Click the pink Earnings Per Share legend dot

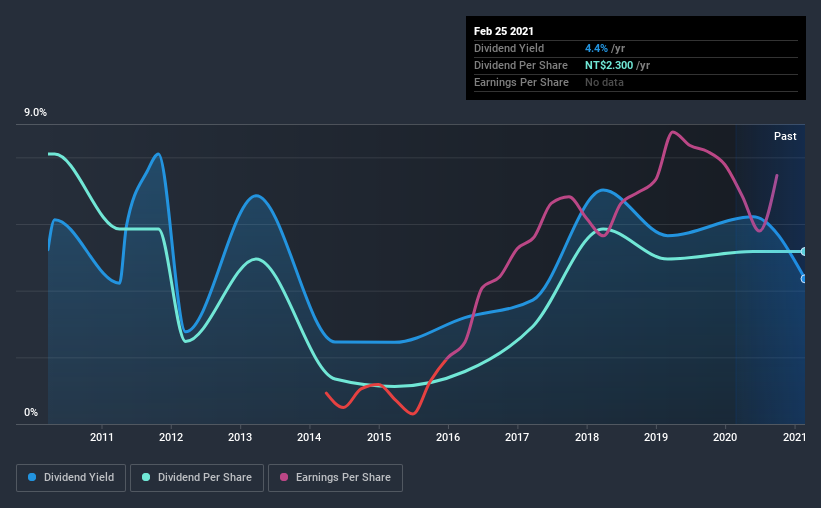284,477
